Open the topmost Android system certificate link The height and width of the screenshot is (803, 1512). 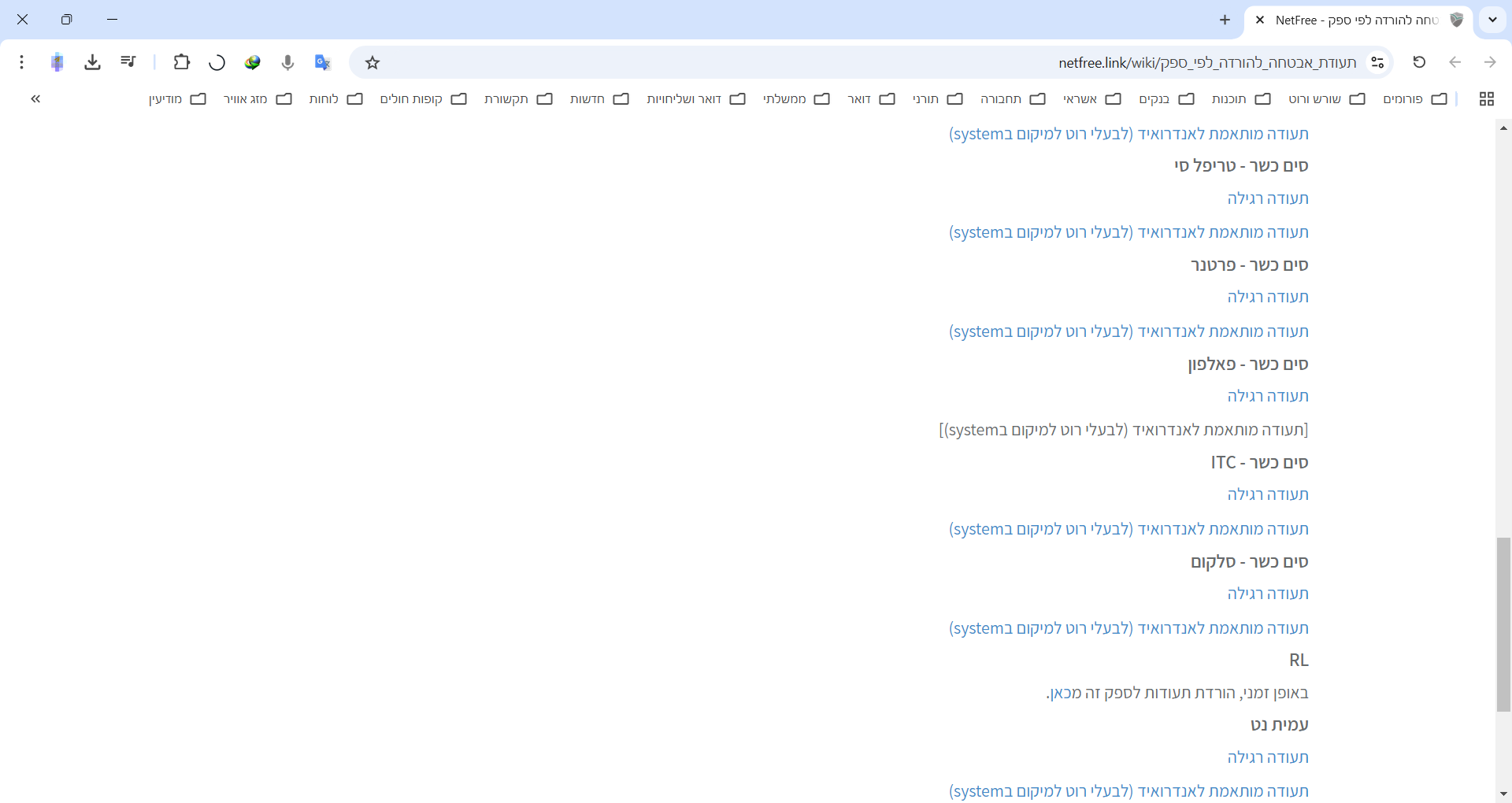tap(1128, 134)
